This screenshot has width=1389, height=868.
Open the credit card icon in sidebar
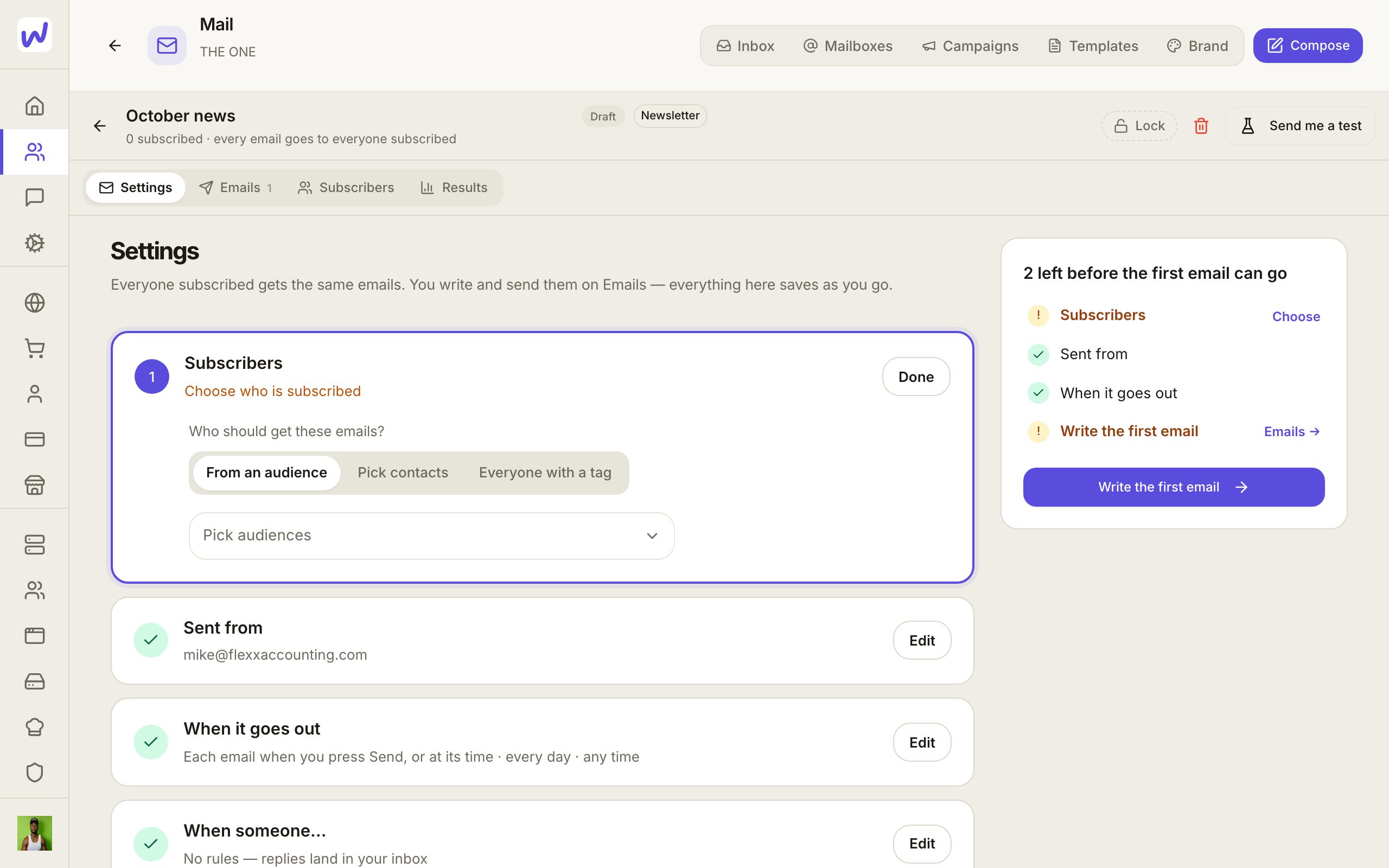tap(34, 439)
